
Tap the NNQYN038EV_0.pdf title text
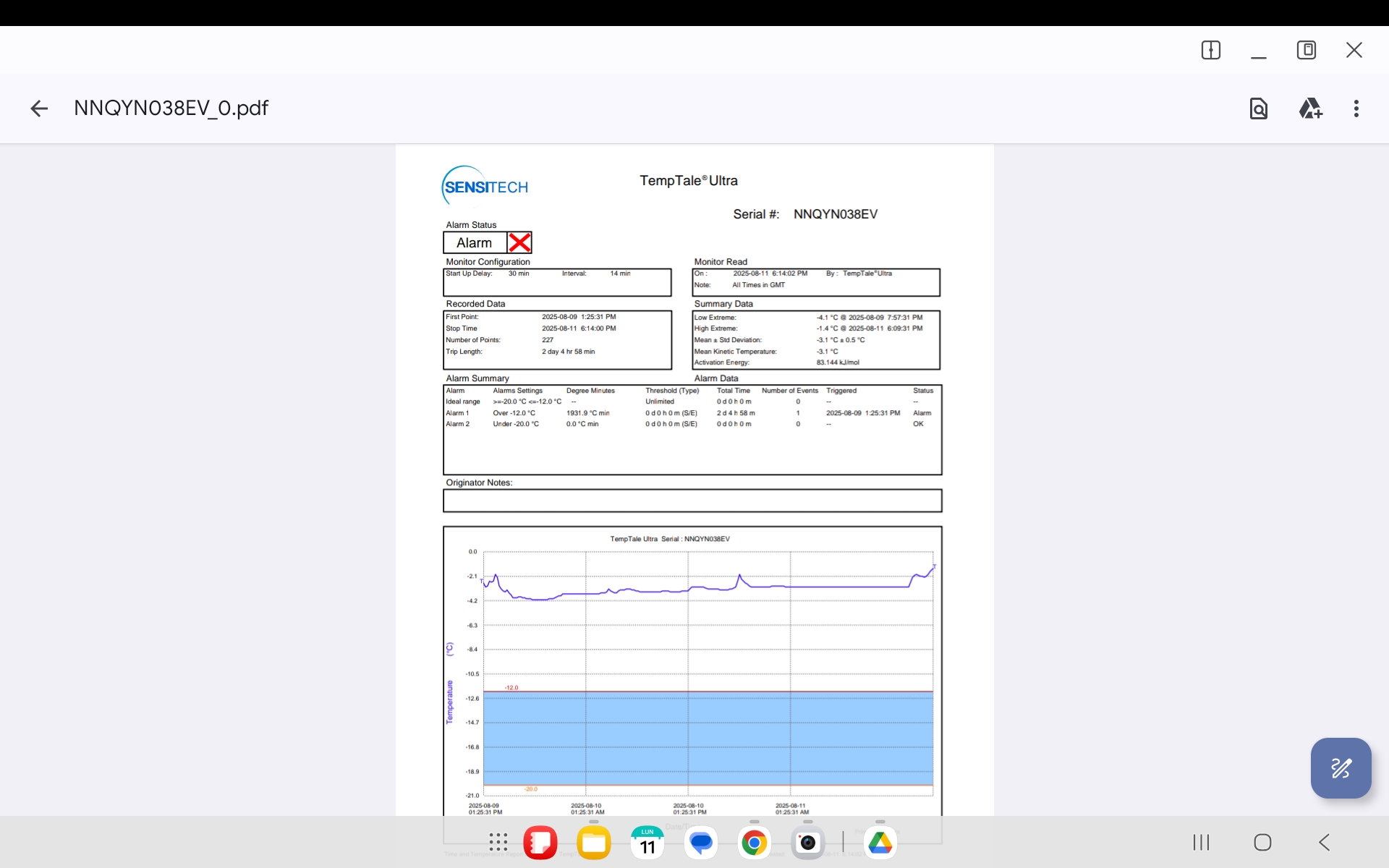171,109
